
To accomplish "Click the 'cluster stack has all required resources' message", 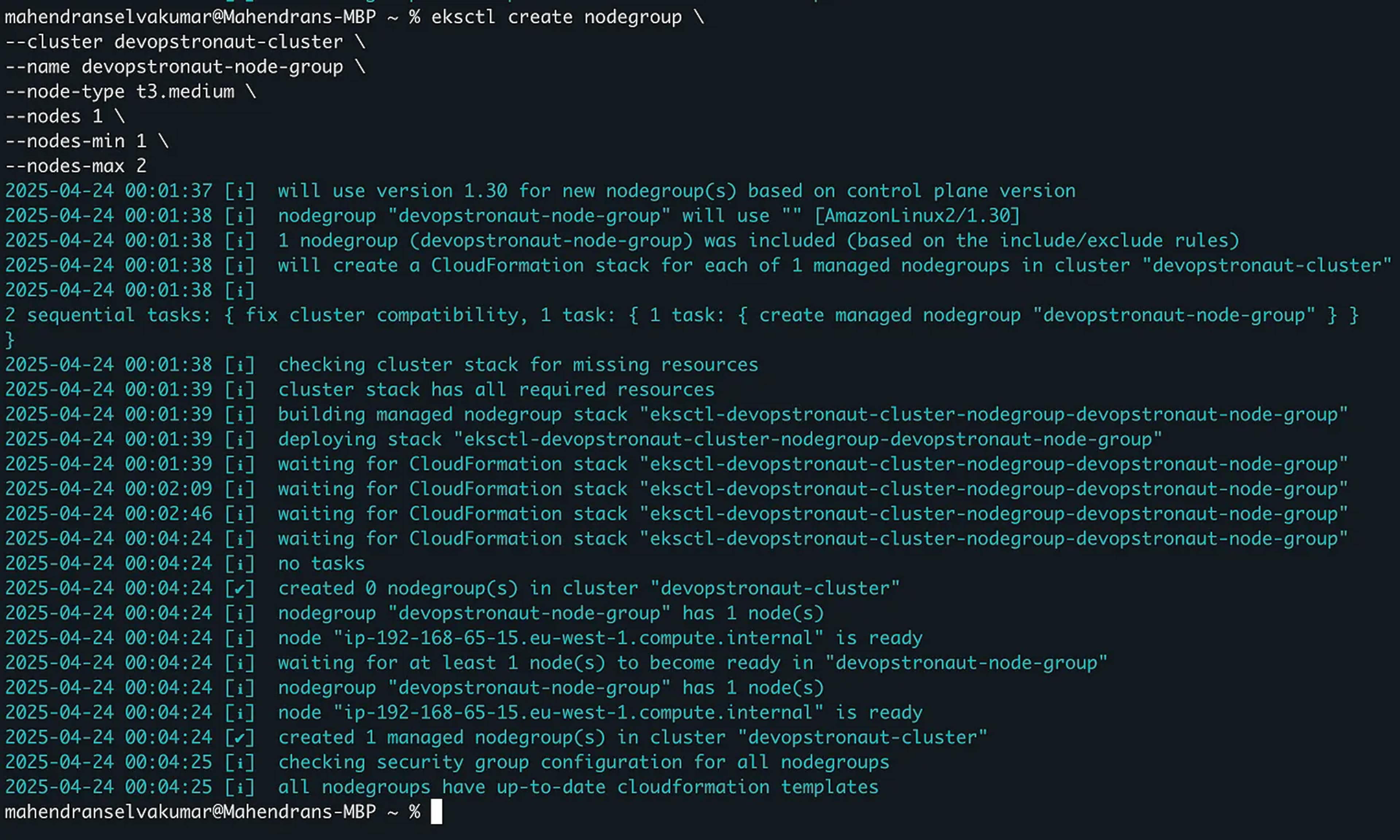I will point(496,389).
